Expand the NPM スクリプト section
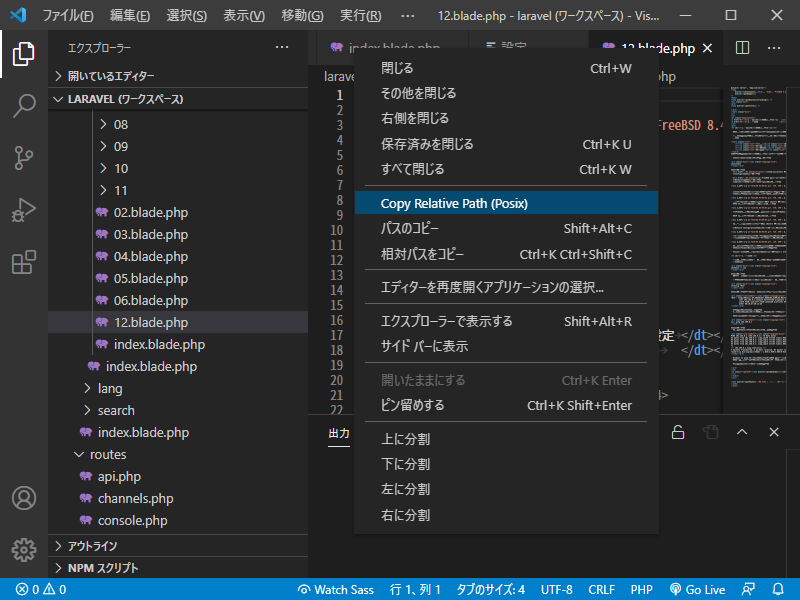Screen dimensions: 800x600 102,568
